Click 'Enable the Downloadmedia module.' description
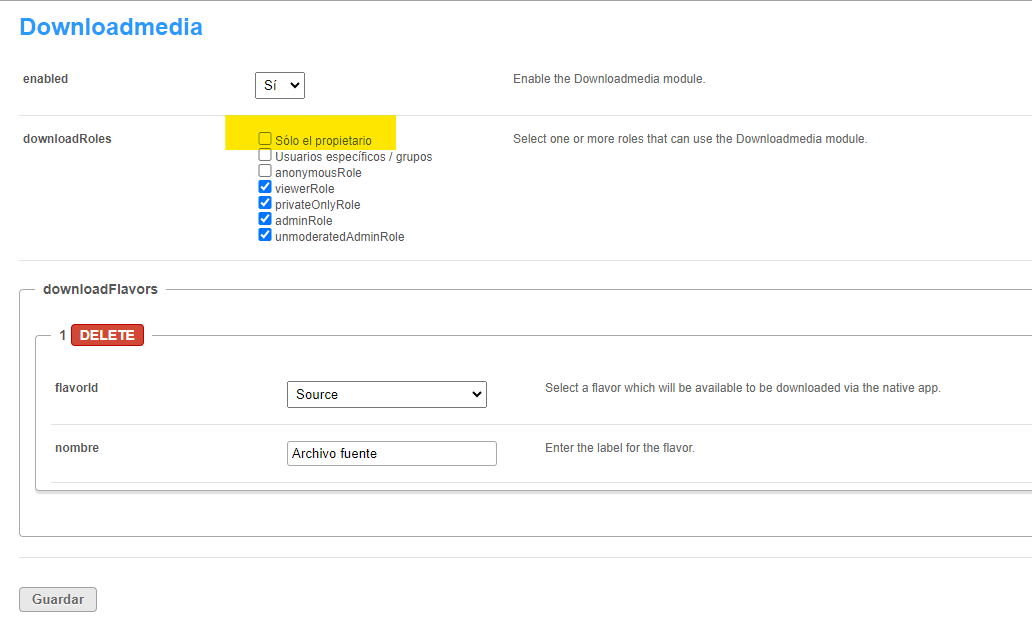1032x627 pixels. click(609, 79)
